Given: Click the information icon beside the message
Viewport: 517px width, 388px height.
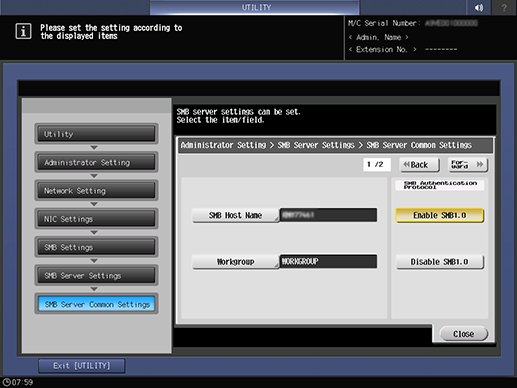Looking at the screenshot, I should point(23,32).
